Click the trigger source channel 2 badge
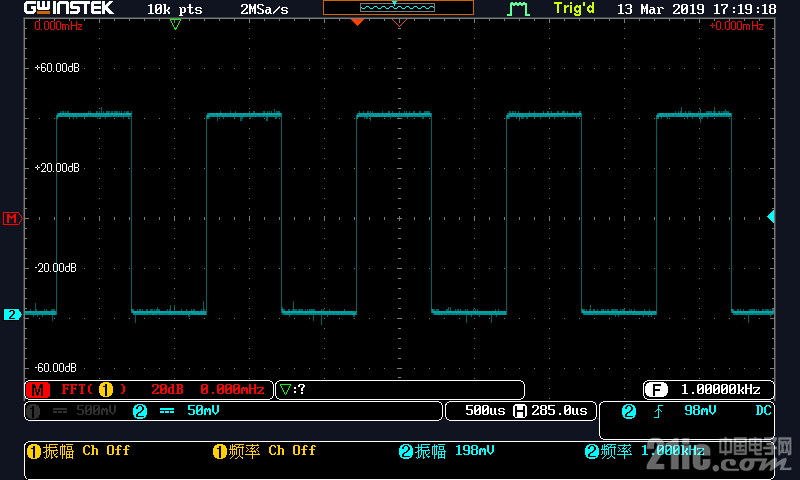The height and width of the screenshot is (480, 800). pyautogui.click(x=629, y=412)
